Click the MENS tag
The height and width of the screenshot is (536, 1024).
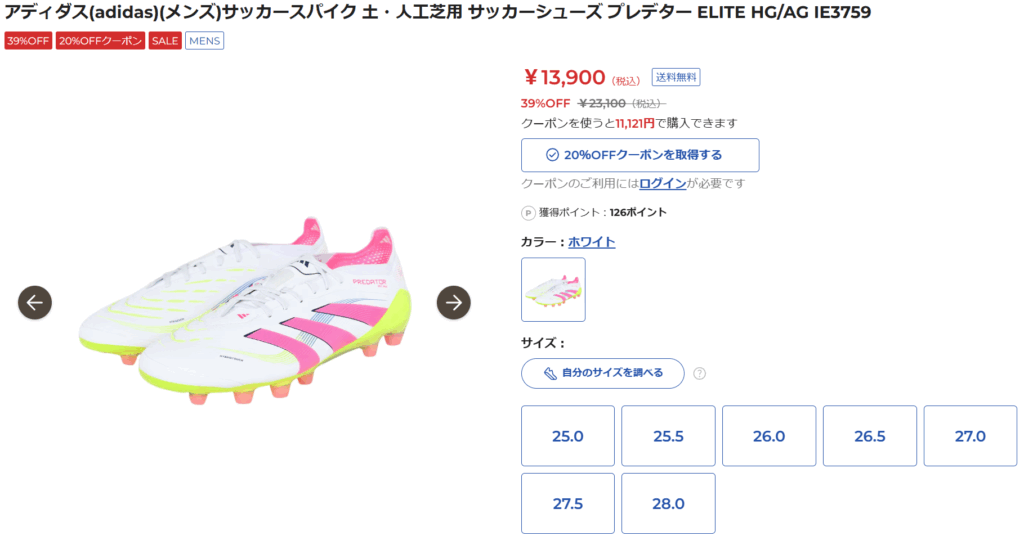(205, 41)
